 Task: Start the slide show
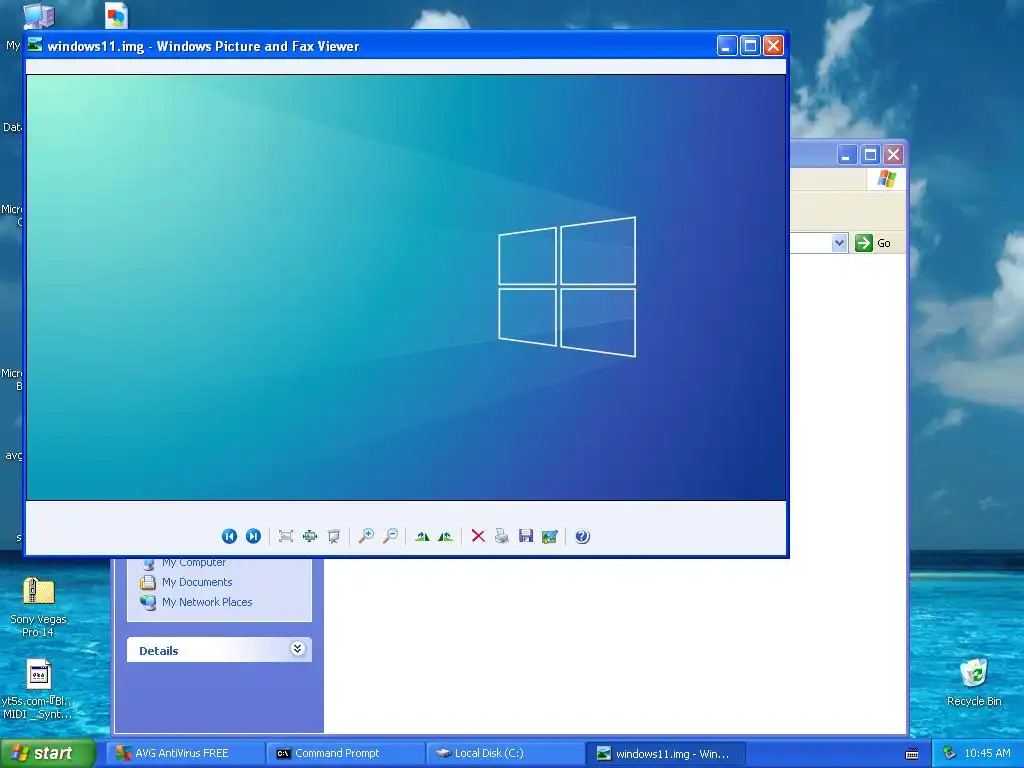click(334, 536)
